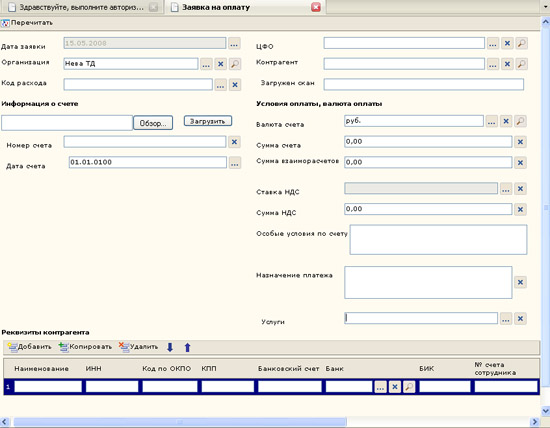Click the magnifier icon beside ЦФО field
Image resolution: width=550 pixels, height=428 pixels.
(522, 44)
